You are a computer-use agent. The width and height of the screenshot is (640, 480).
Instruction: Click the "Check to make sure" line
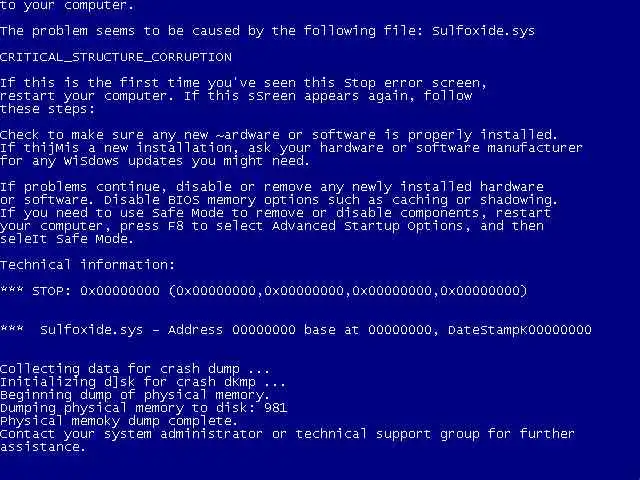279,135
